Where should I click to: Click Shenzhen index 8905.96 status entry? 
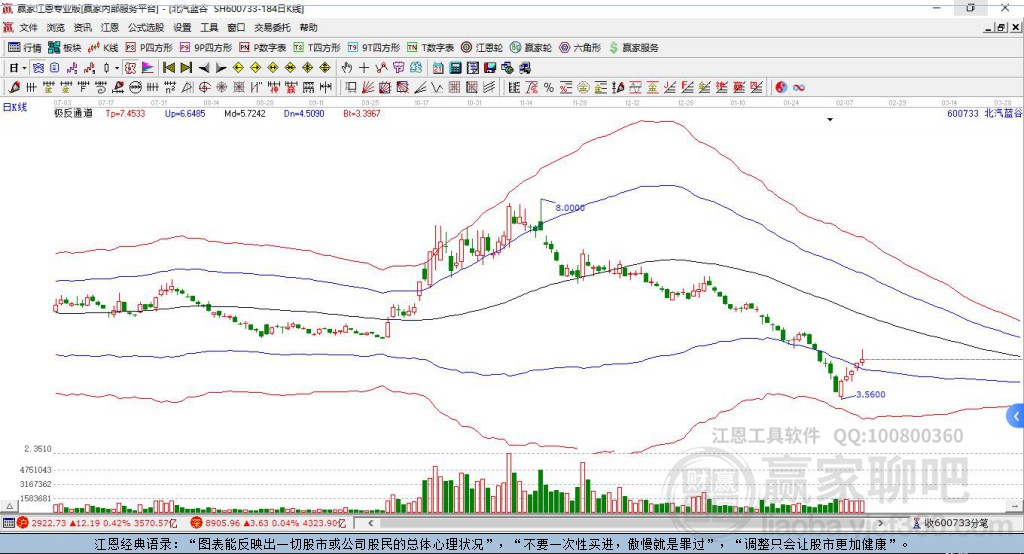click(x=268, y=523)
